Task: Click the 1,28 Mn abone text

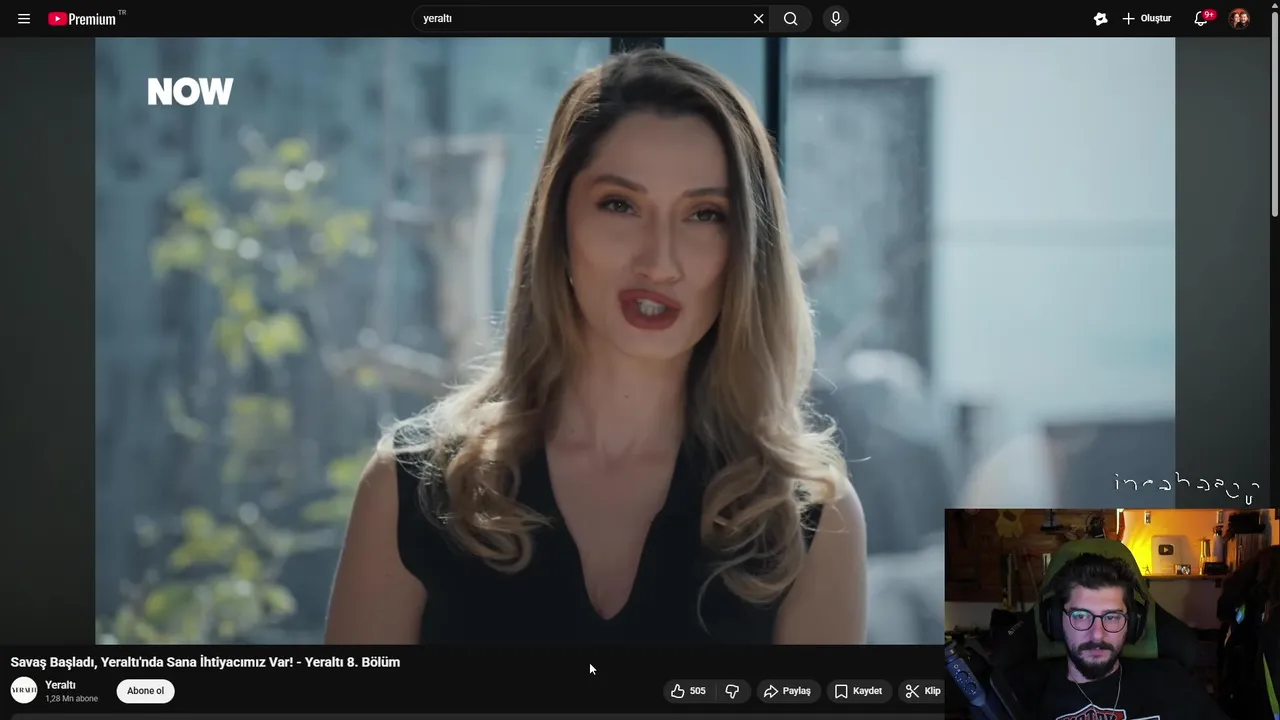Action: 71,699
